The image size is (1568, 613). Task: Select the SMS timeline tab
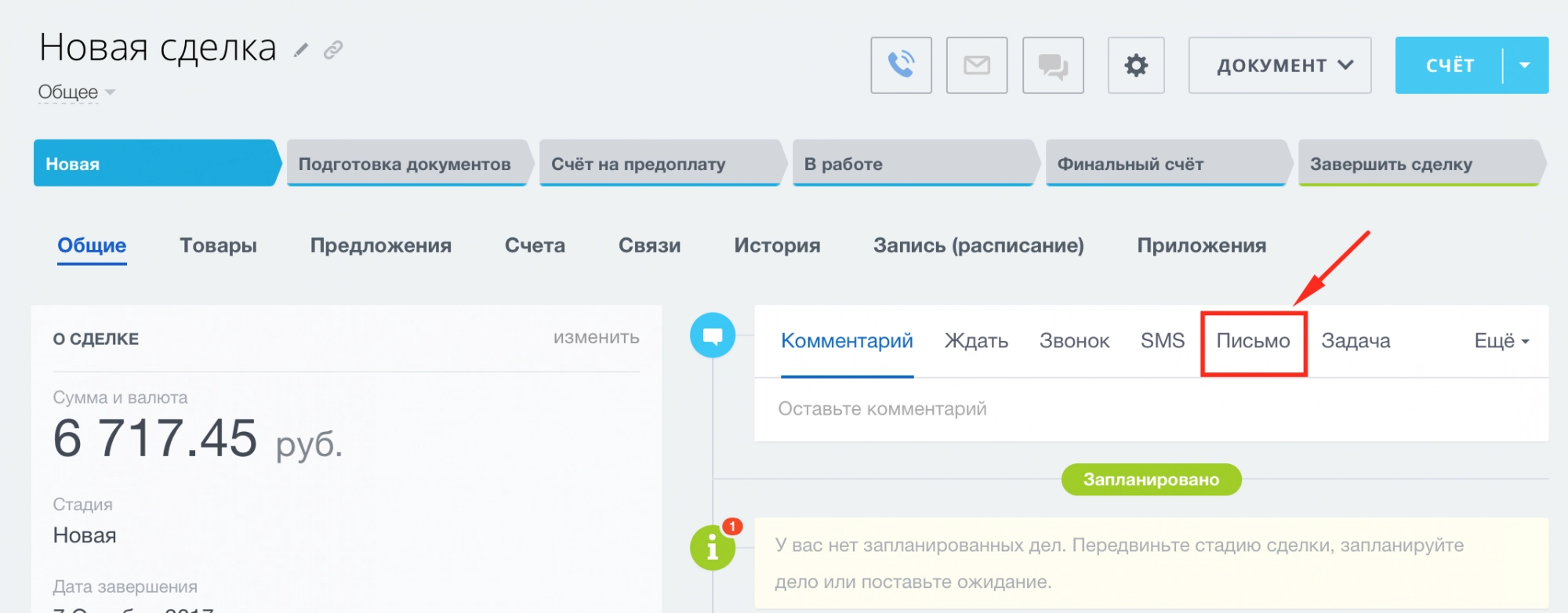coord(1162,341)
